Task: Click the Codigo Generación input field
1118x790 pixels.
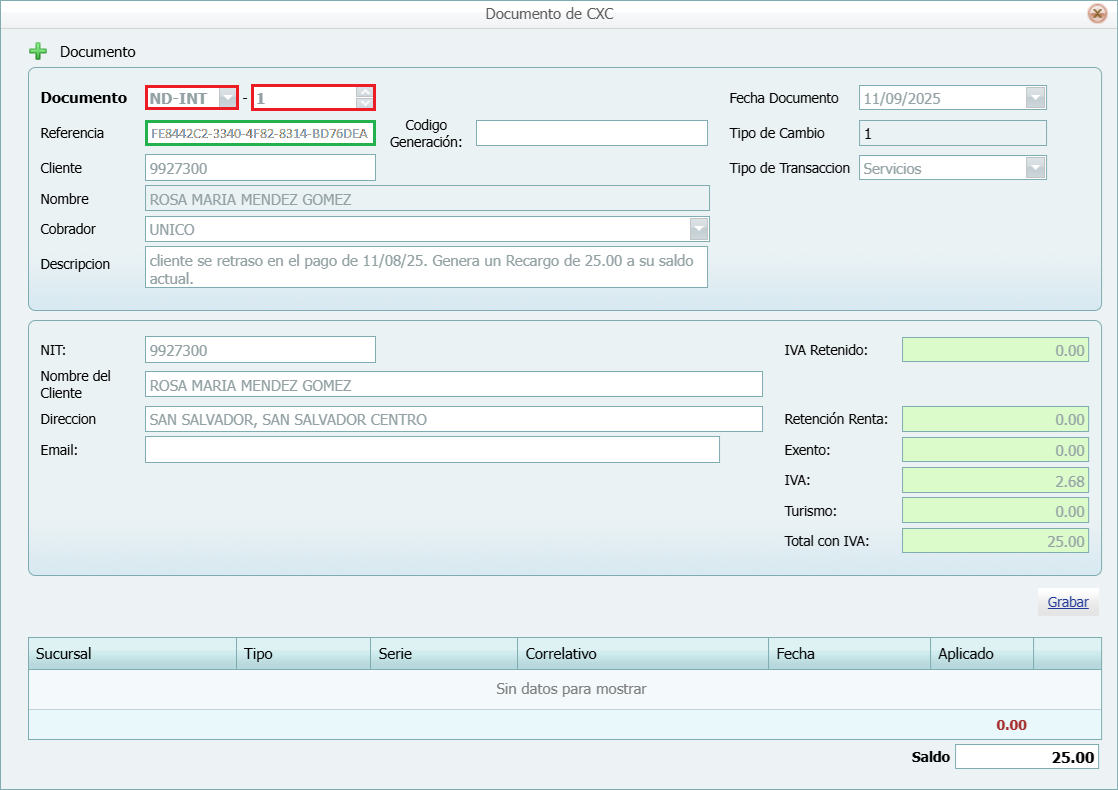Action: coord(591,133)
